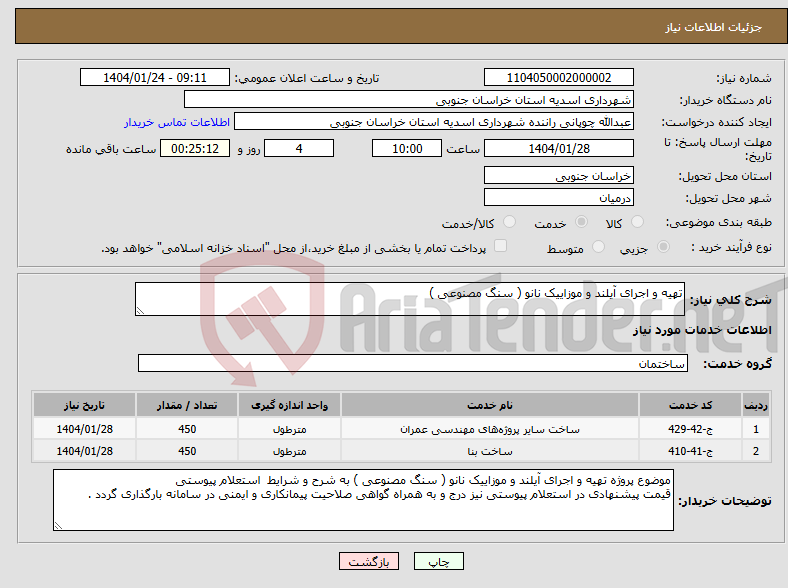
Task: Select the متوسط purchase type radio
Action: point(598,247)
